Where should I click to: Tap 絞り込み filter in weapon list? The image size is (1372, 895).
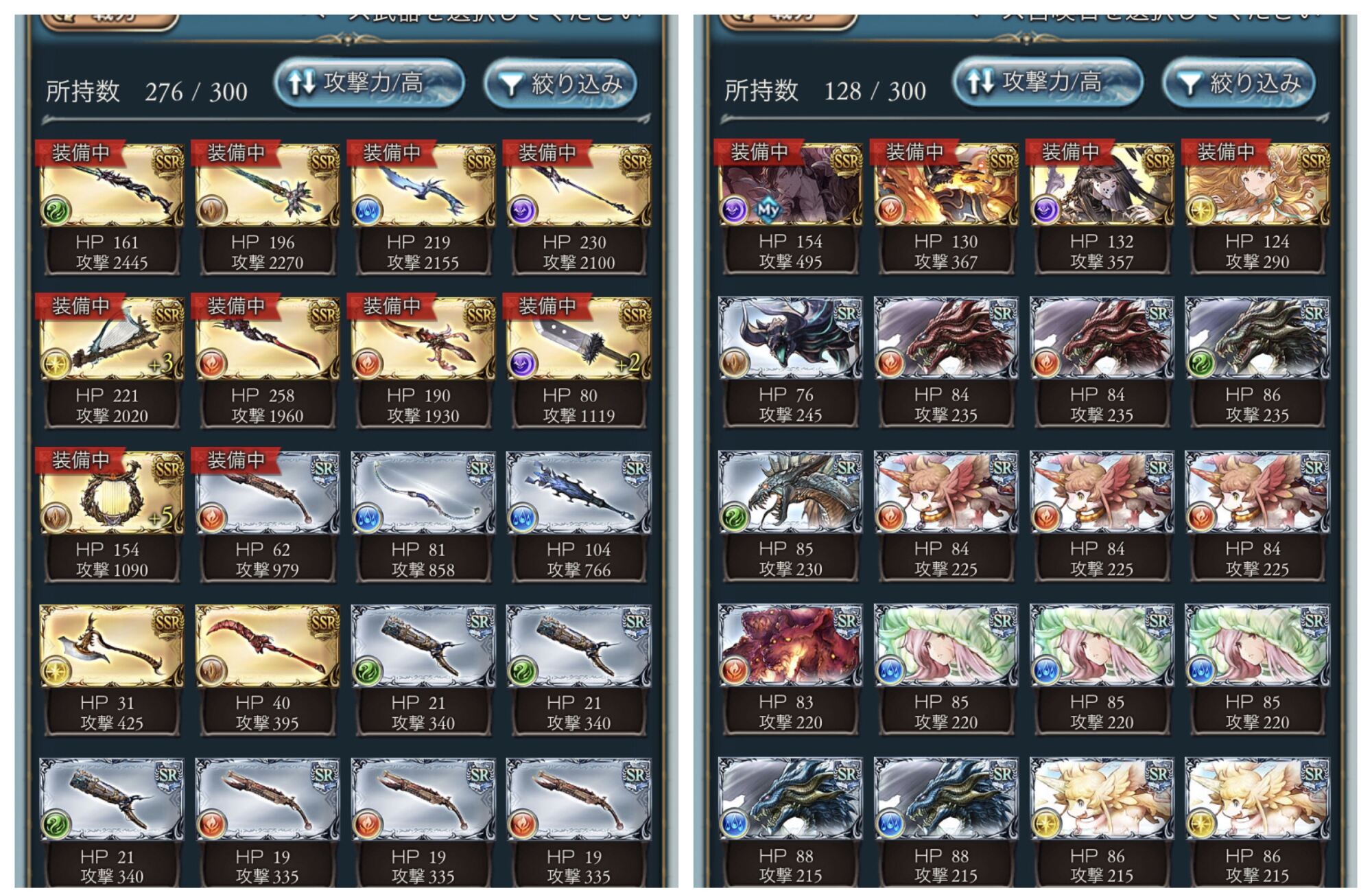560,84
